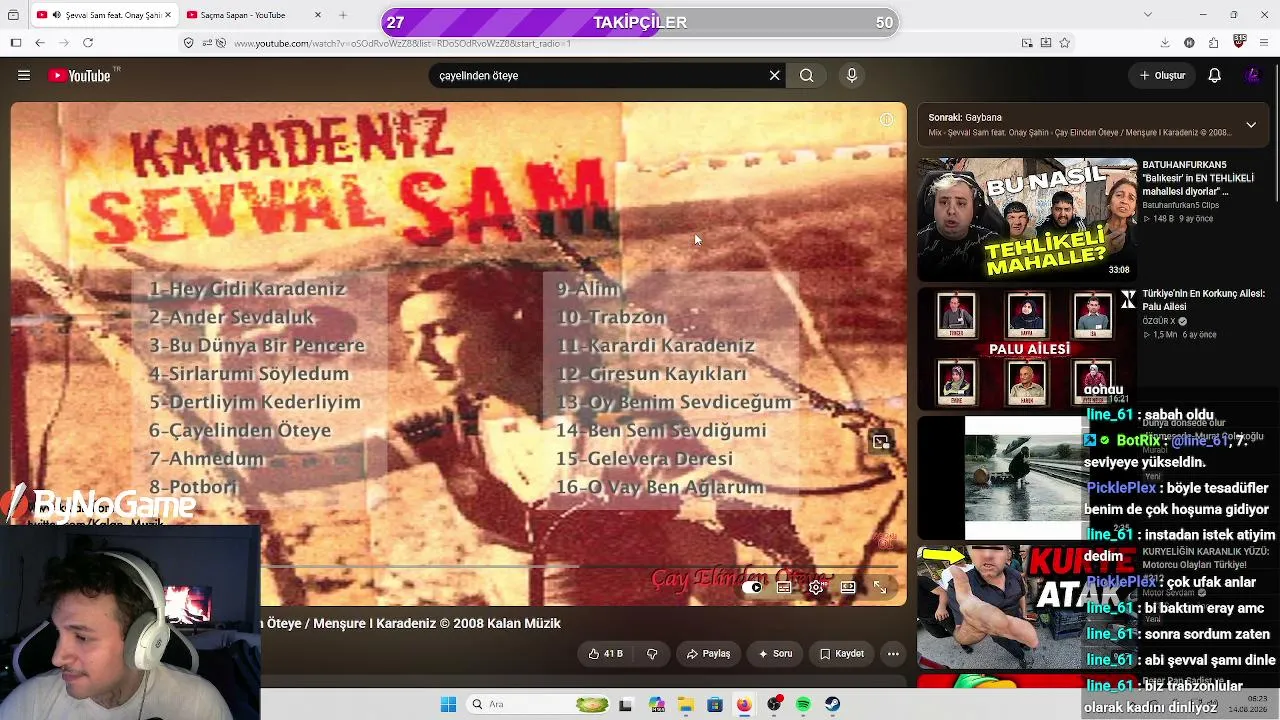
Task: Open the Windows Start menu
Action: [x=448, y=704]
